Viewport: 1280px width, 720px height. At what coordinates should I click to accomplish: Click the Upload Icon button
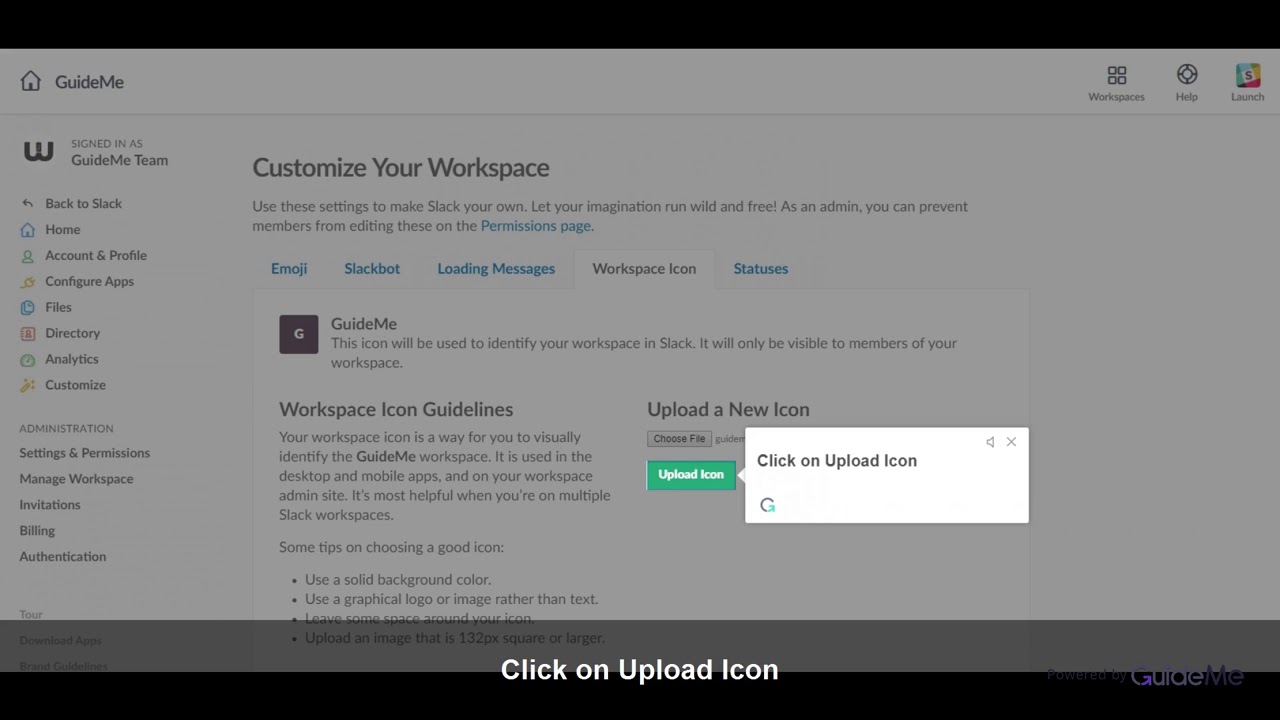pyautogui.click(x=690, y=474)
